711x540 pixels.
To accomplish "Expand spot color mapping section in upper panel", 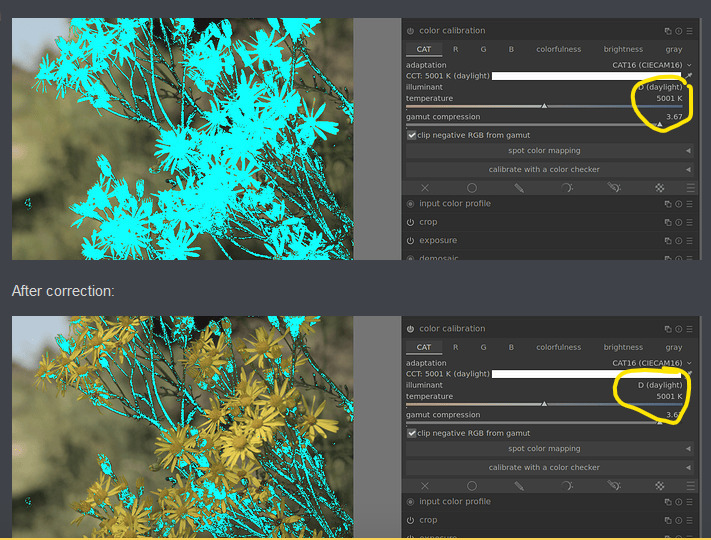I will tap(546, 151).
